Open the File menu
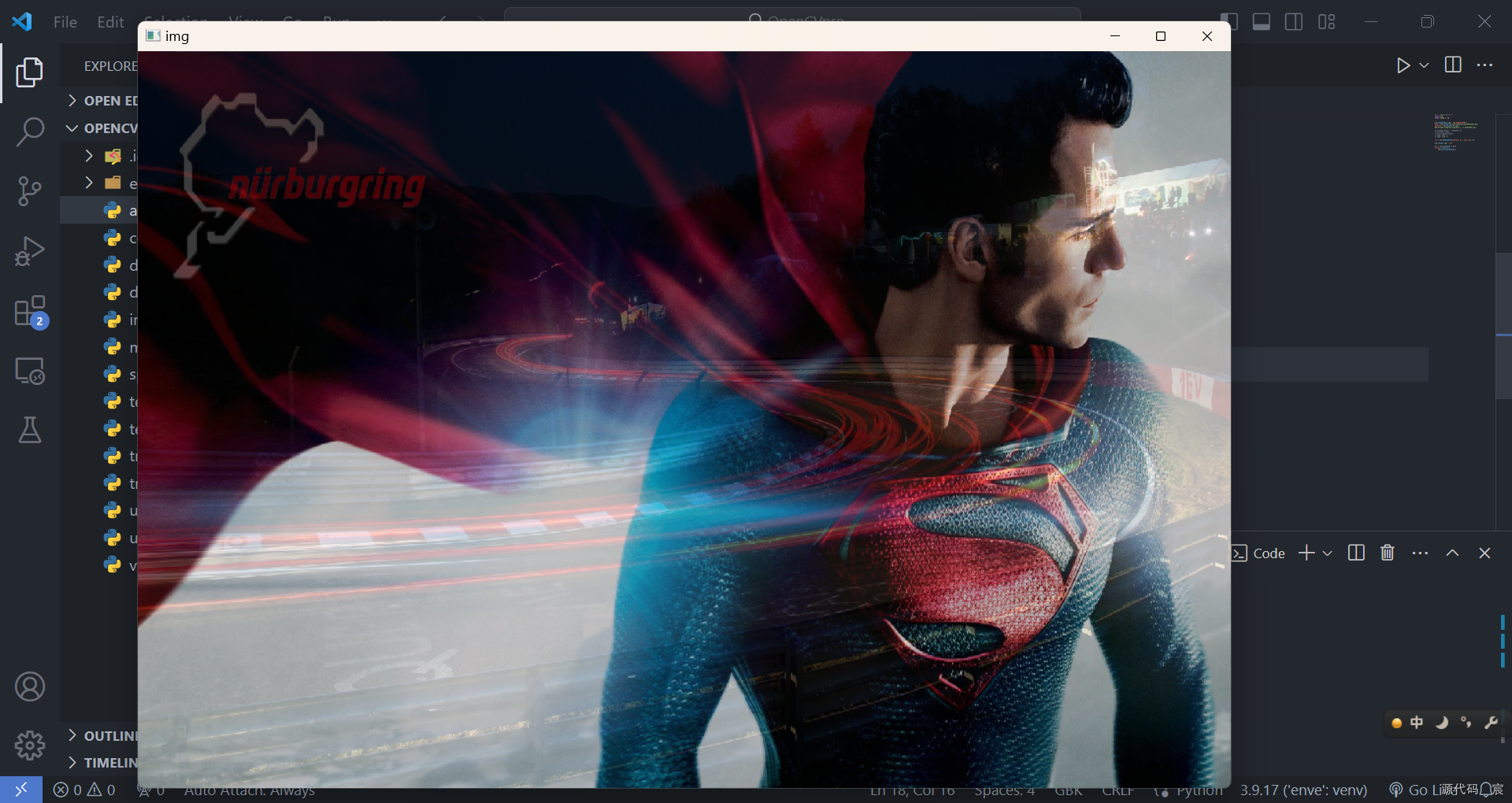1512x803 pixels. click(x=65, y=22)
